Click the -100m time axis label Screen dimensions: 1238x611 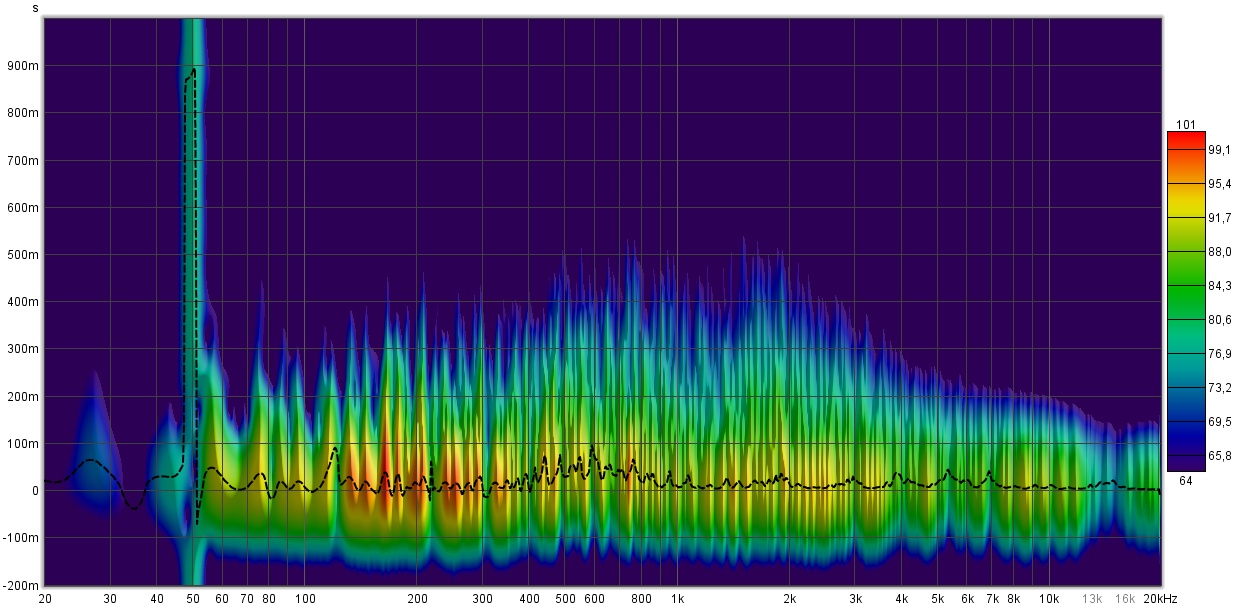click(23, 538)
